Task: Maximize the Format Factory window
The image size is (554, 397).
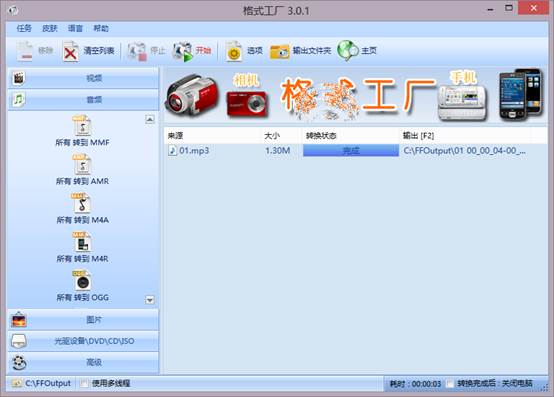Action: [x=509, y=8]
